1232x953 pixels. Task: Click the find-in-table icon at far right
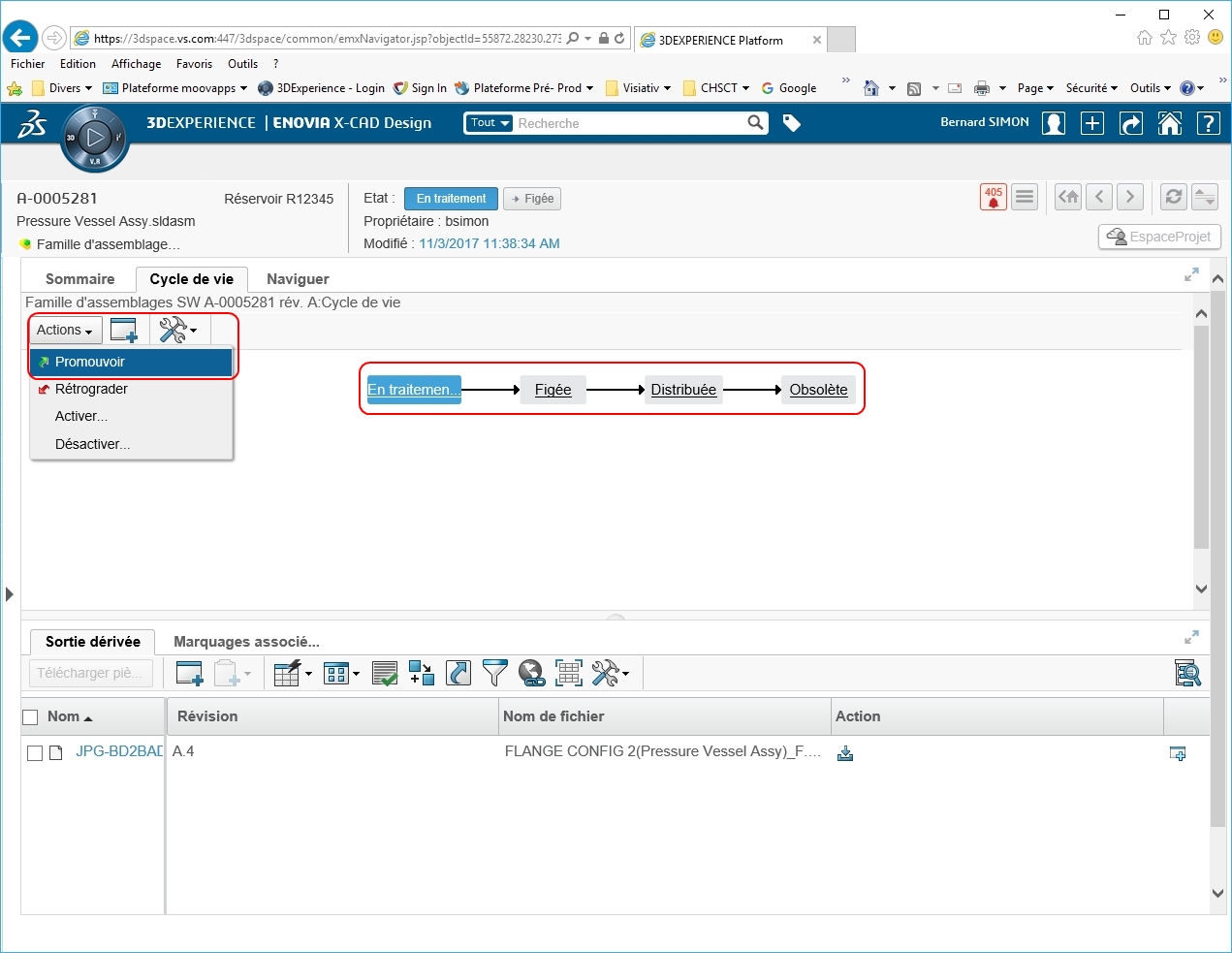coord(1187,673)
